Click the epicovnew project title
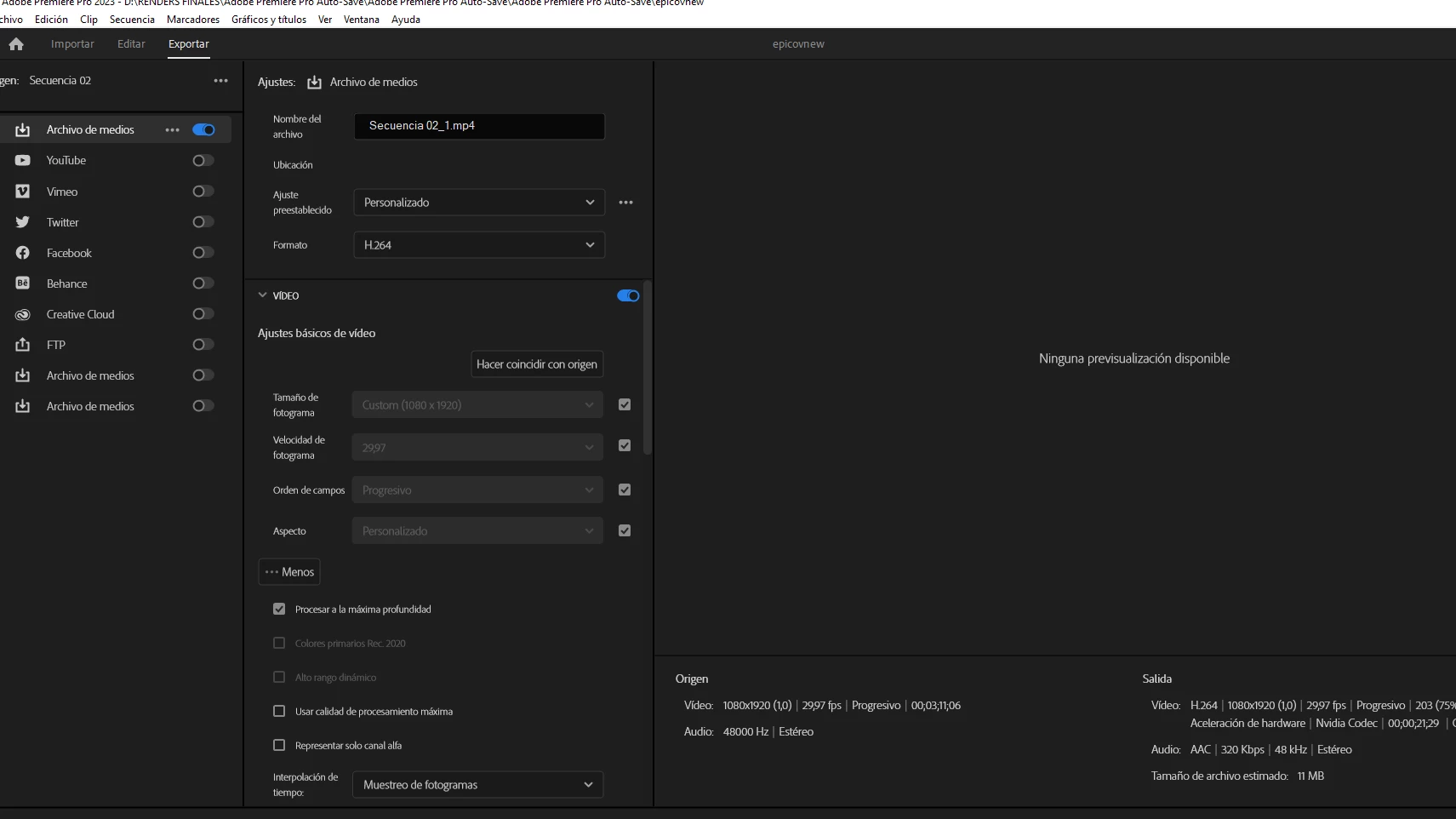This screenshot has width=1456, height=819. (x=798, y=44)
